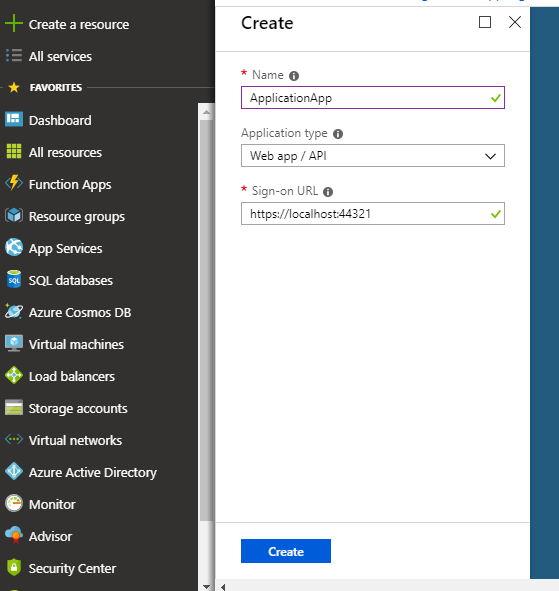Viewport: 559px width, 591px height.
Task: Open the SQL databases icon
Action: click(14, 279)
